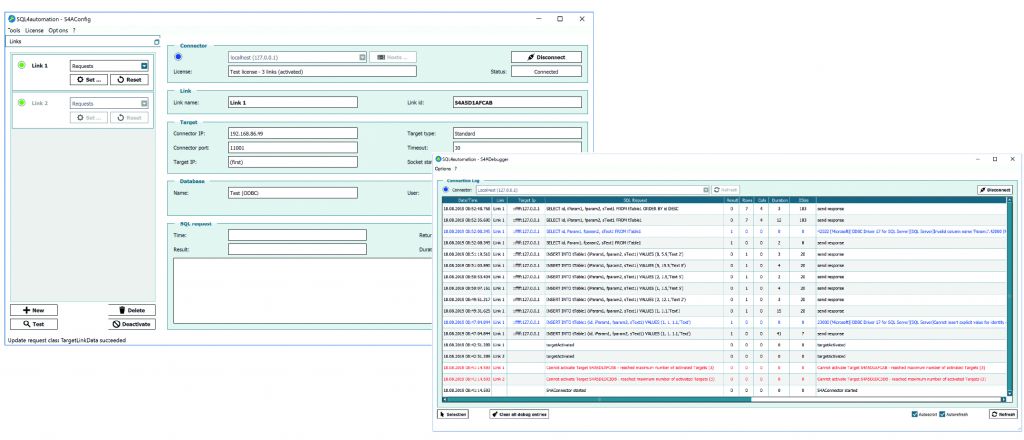Click the Target type field showing Standard
The image size is (1024, 440).
tap(517, 133)
